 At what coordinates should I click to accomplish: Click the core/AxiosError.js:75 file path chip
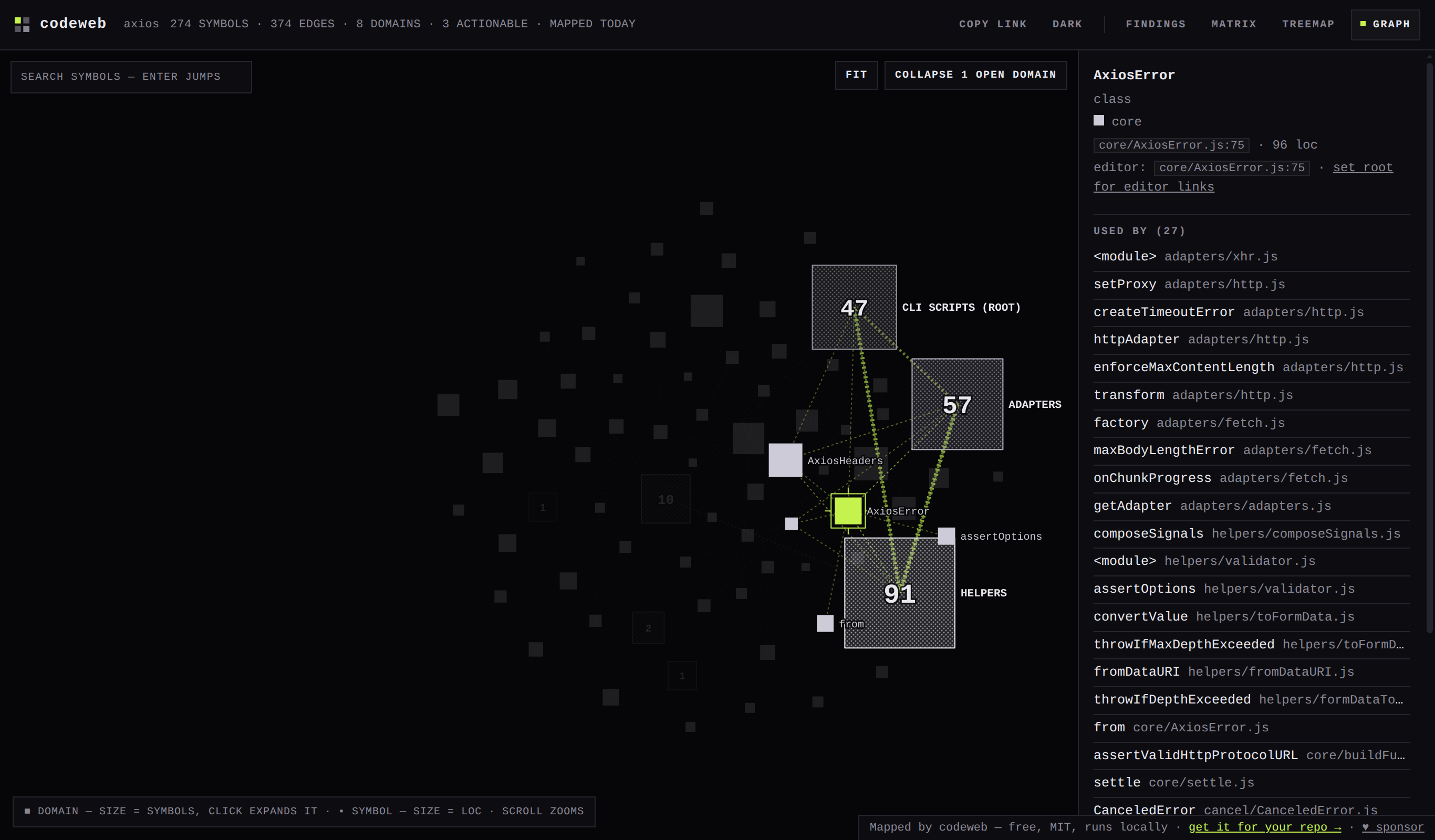click(1171, 145)
